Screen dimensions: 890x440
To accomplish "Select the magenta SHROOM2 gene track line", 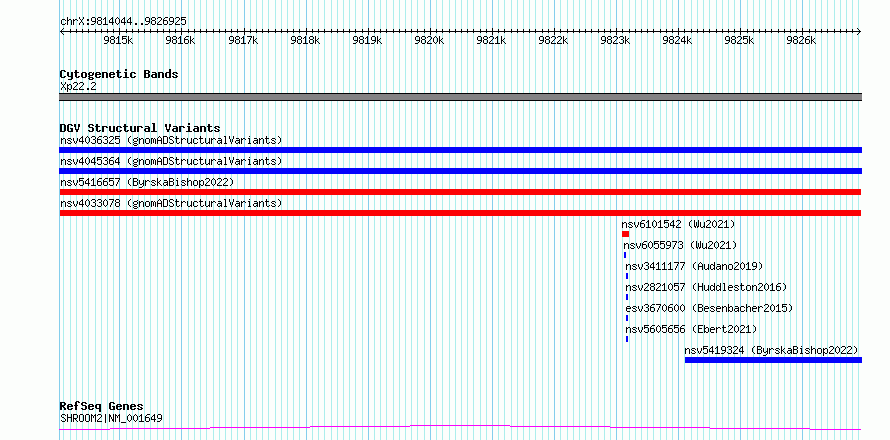I will [x=460, y=427].
